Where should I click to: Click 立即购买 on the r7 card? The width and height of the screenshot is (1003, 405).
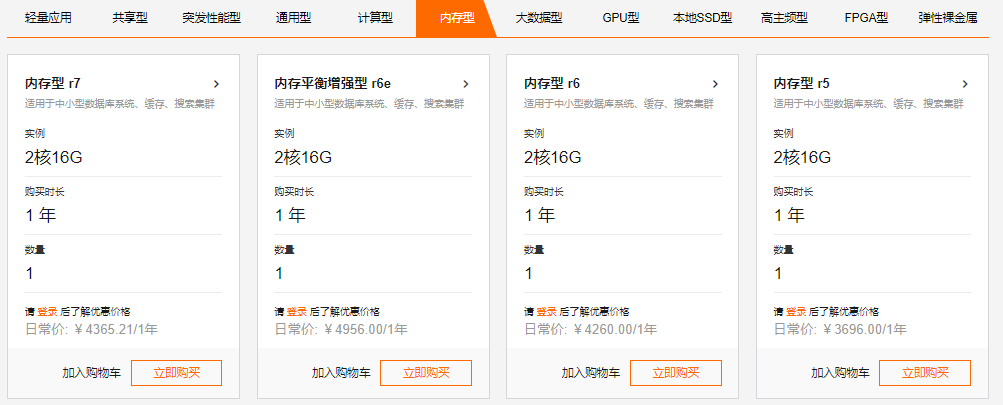(177, 373)
